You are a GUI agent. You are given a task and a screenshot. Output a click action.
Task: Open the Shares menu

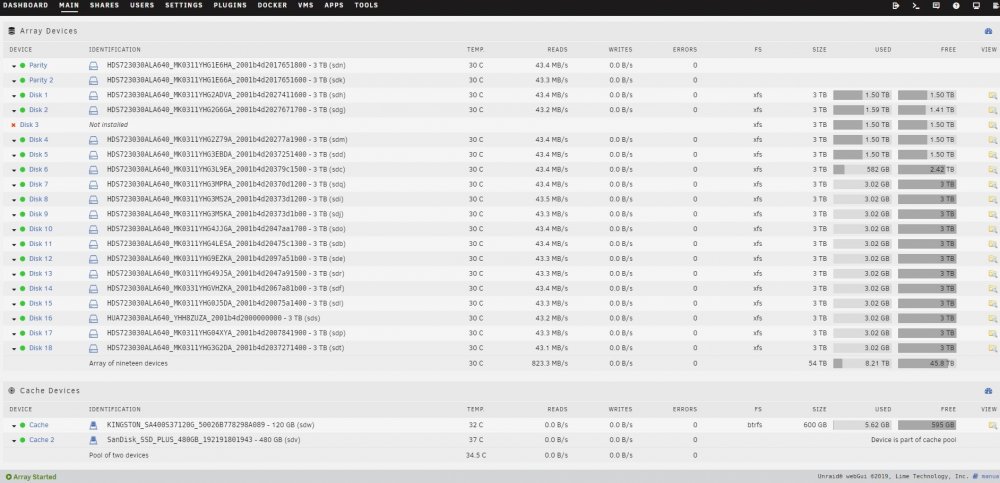click(x=104, y=5)
